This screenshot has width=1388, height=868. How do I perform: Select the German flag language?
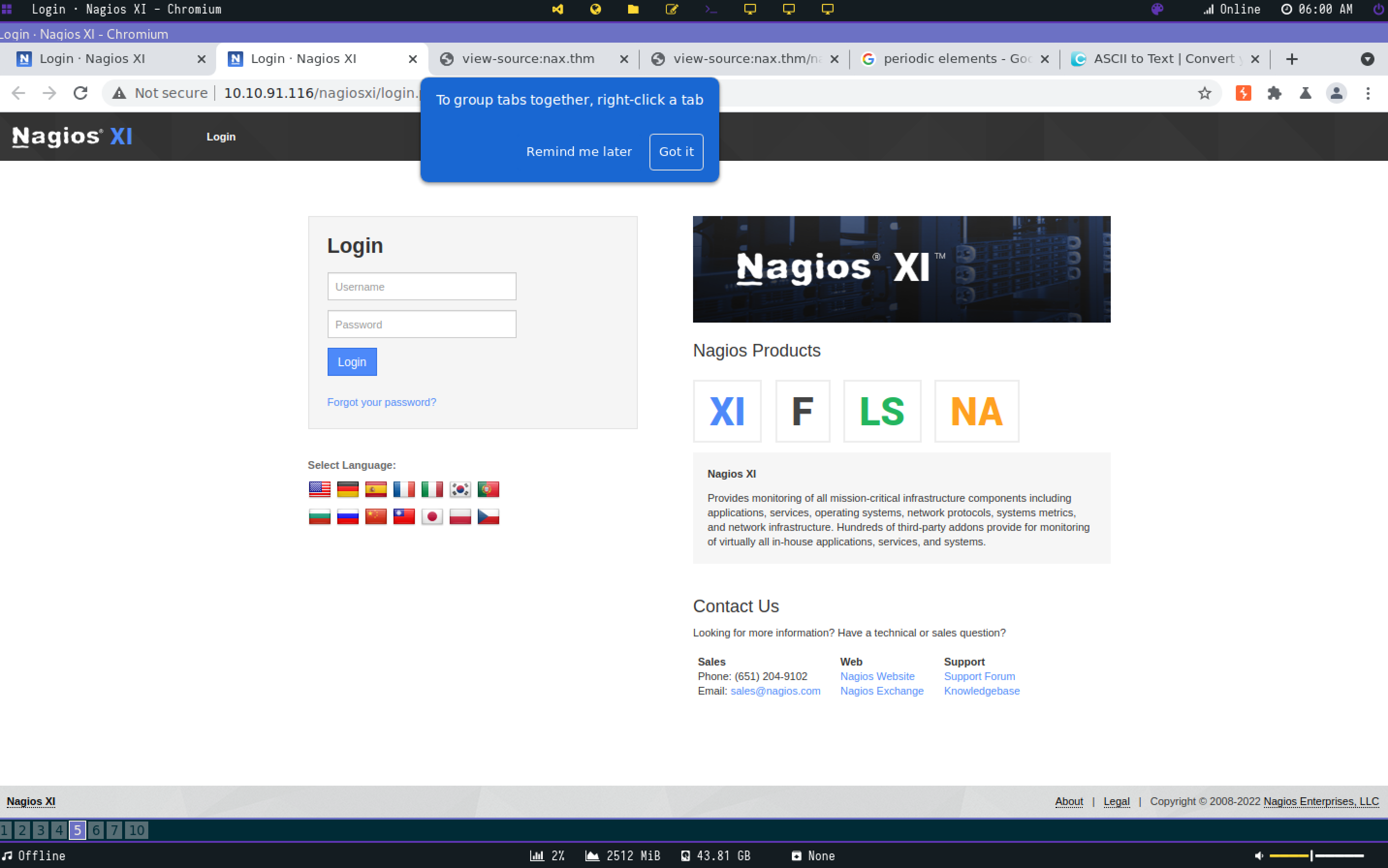pos(347,489)
